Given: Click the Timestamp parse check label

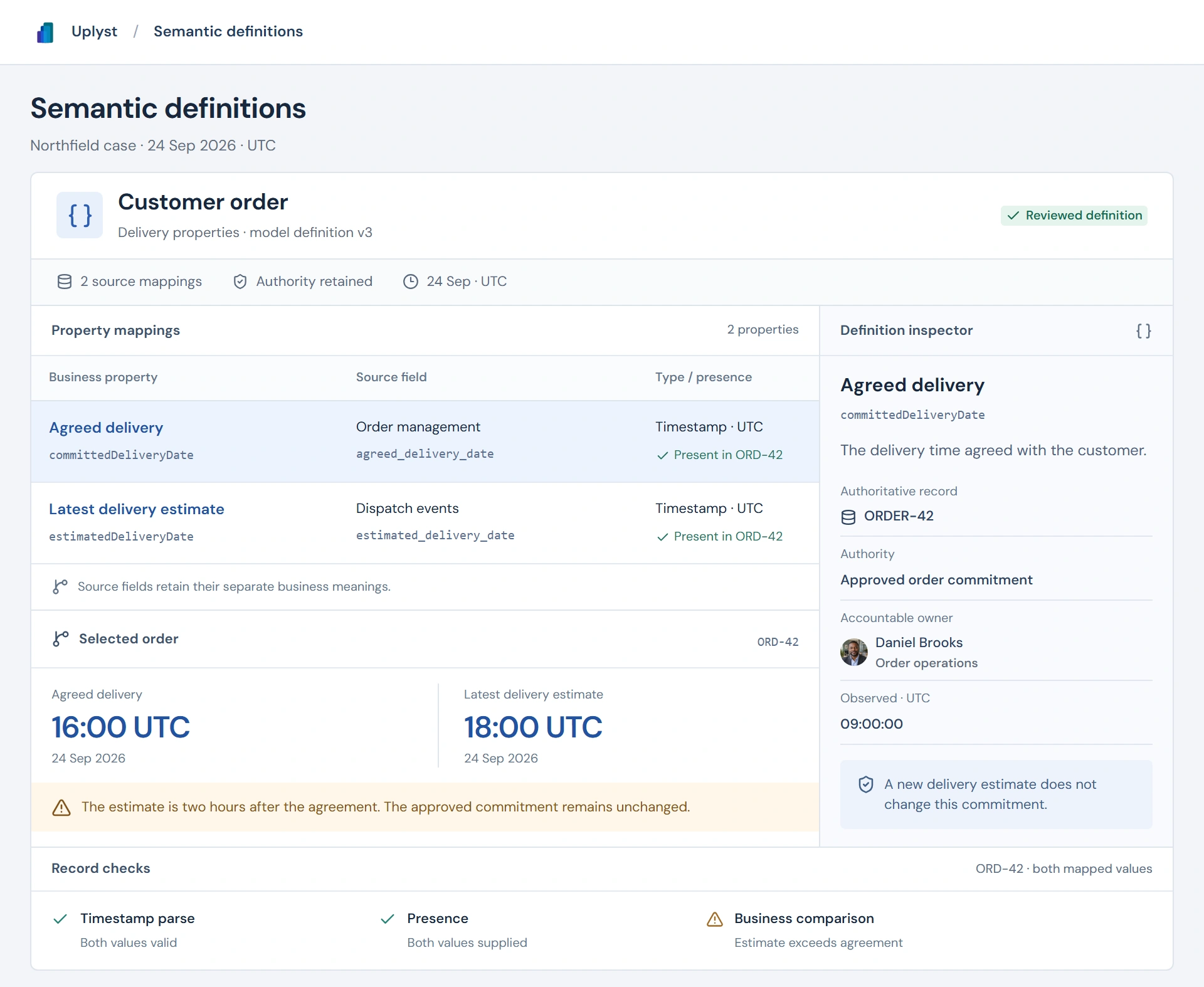Looking at the screenshot, I should (137, 919).
